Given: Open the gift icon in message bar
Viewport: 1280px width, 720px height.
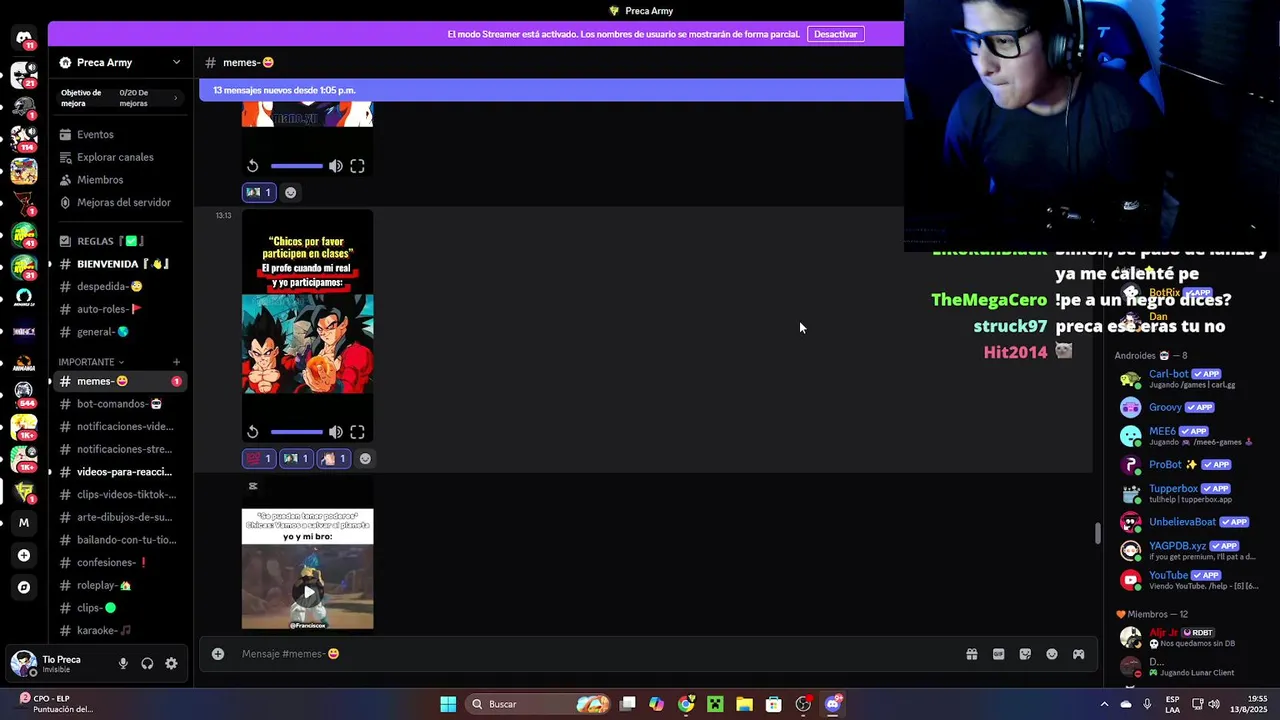Looking at the screenshot, I should pyautogui.click(x=971, y=654).
